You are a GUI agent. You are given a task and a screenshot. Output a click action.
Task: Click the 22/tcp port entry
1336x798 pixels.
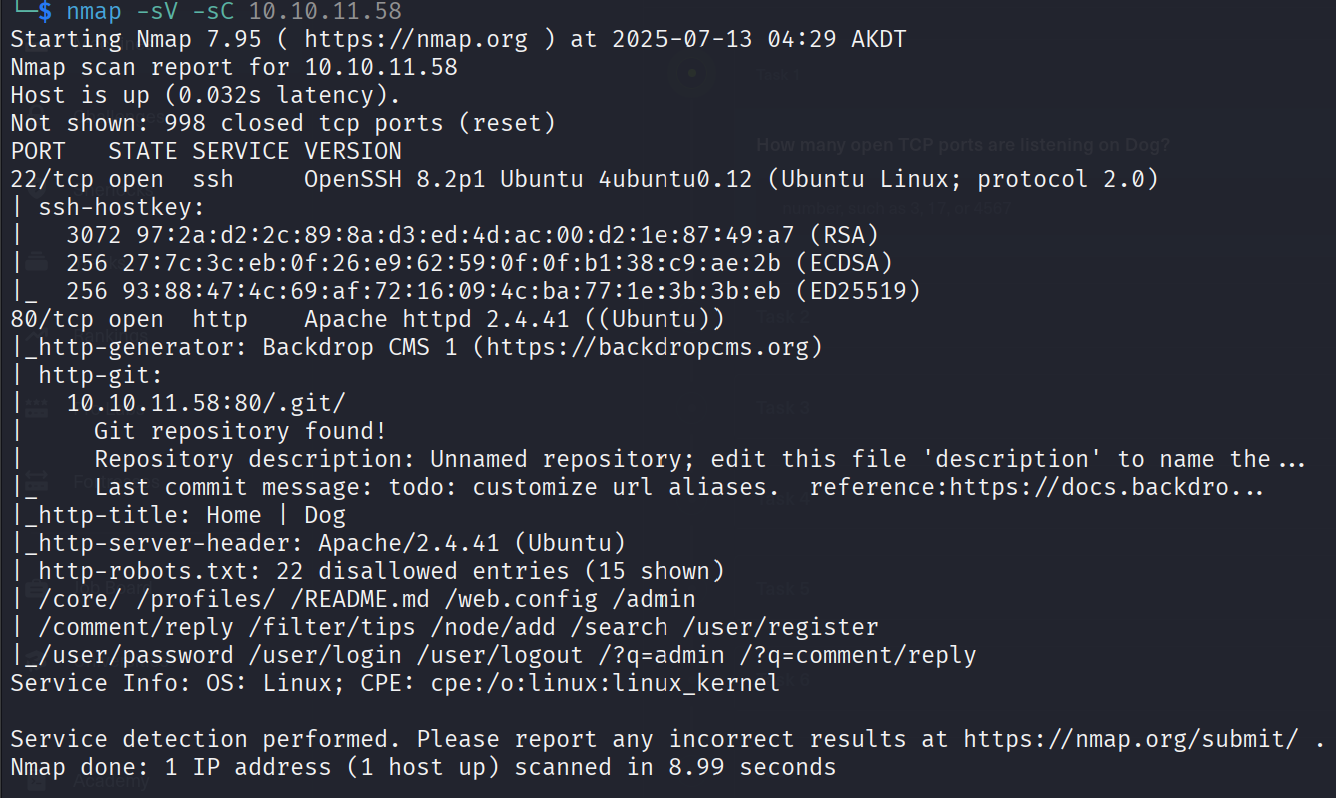pyautogui.click(x=45, y=179)
